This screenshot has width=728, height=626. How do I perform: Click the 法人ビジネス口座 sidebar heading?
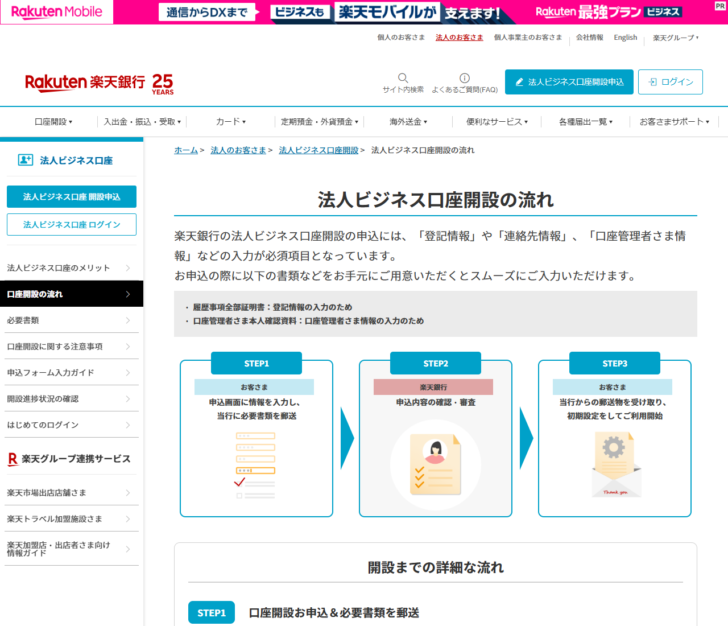click(76, 161)
